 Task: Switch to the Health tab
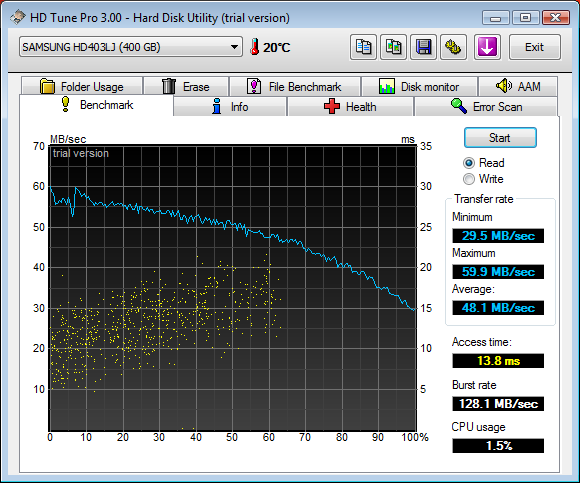click(x=350, y=107)
